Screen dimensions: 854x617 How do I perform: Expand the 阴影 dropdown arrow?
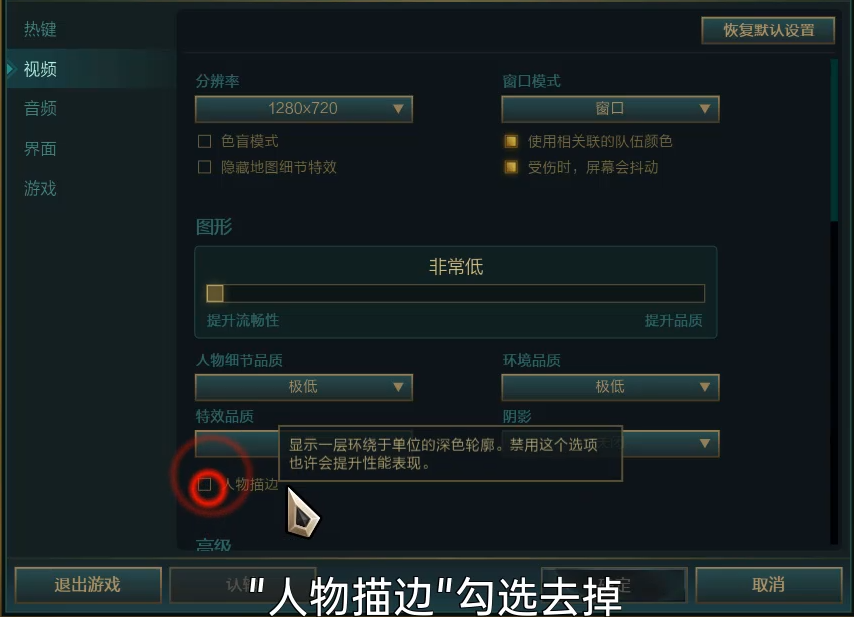click(705, 443)
